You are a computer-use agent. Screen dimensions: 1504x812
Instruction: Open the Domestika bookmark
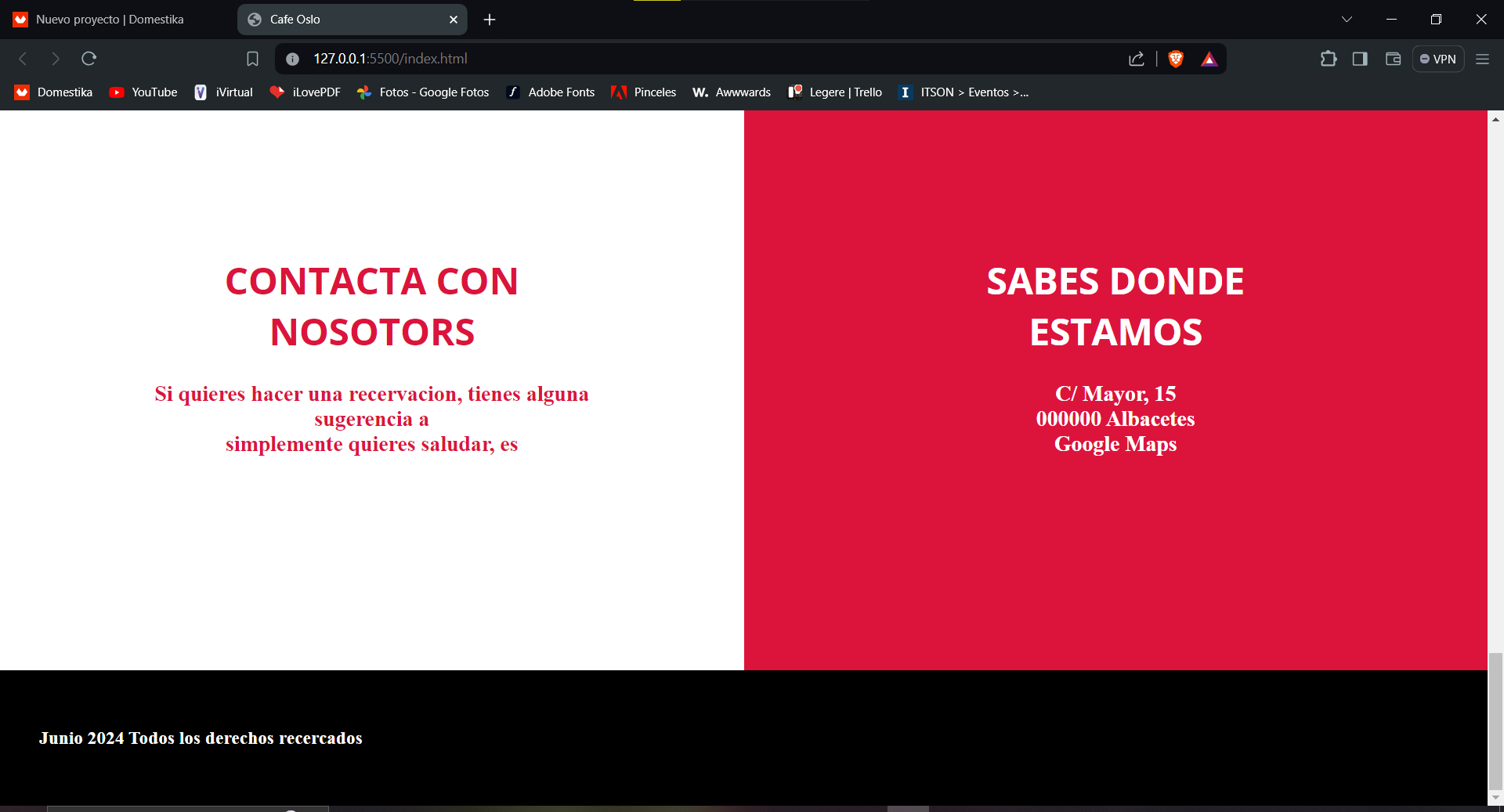coord(53,92)
